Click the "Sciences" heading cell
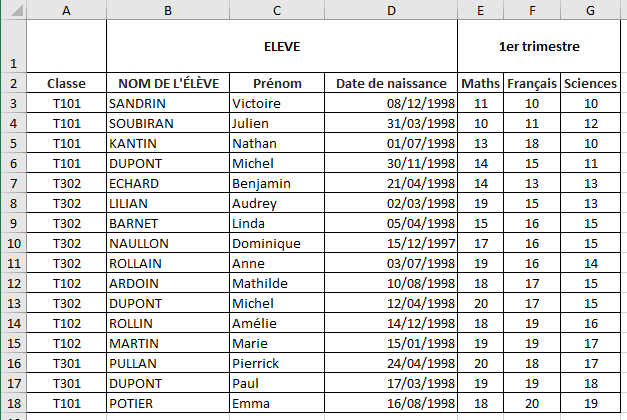 pos(591,83)
